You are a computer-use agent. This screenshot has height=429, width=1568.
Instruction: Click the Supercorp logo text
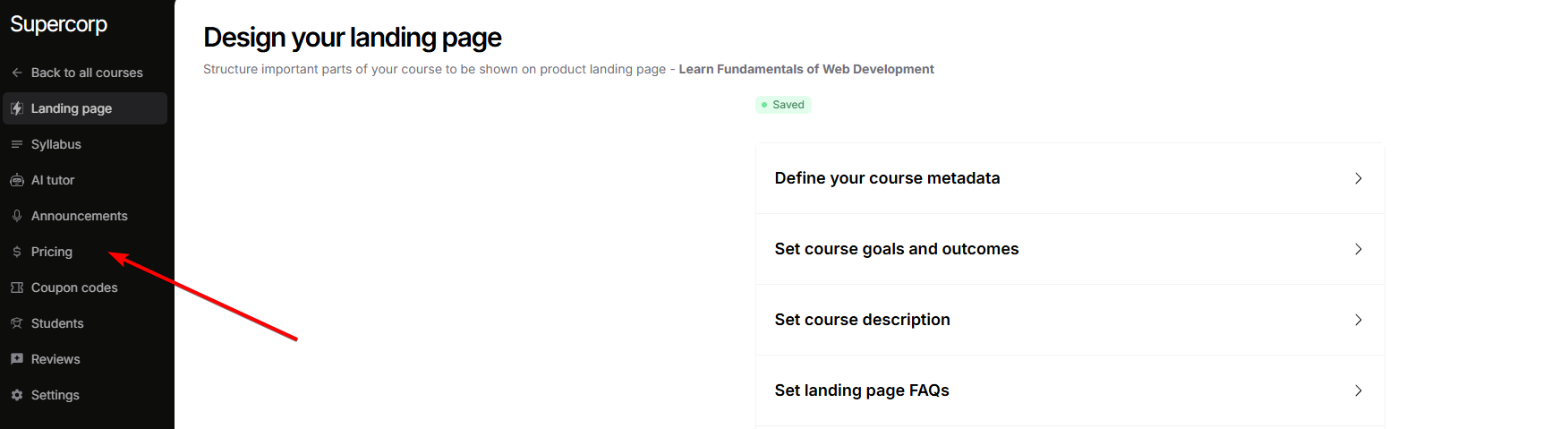[59, 24]
